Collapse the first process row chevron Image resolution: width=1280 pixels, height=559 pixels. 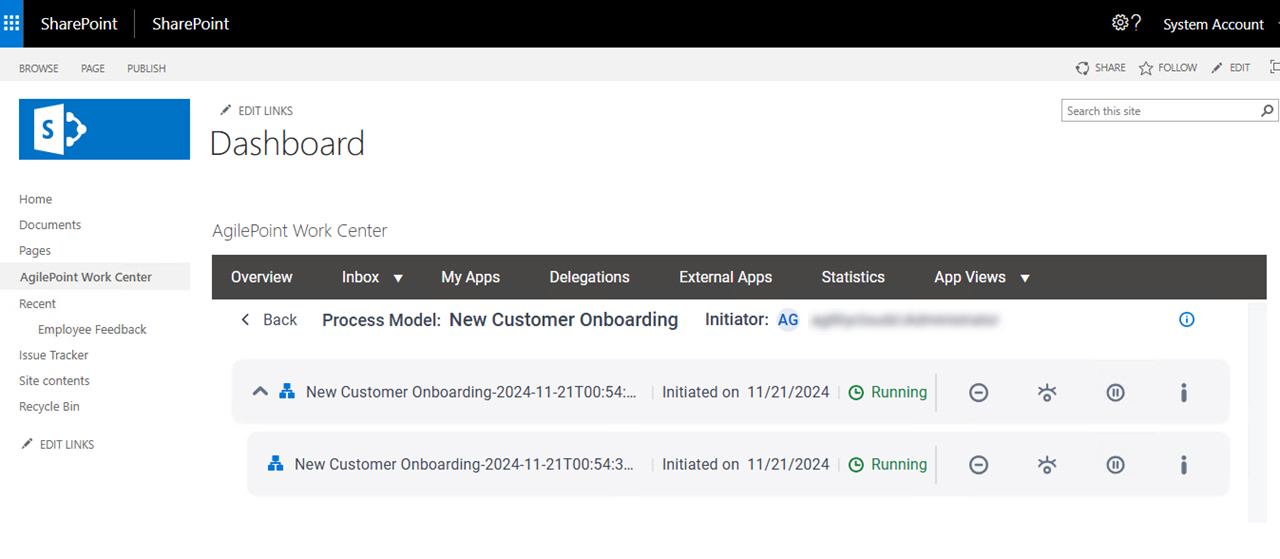[260, 392]
